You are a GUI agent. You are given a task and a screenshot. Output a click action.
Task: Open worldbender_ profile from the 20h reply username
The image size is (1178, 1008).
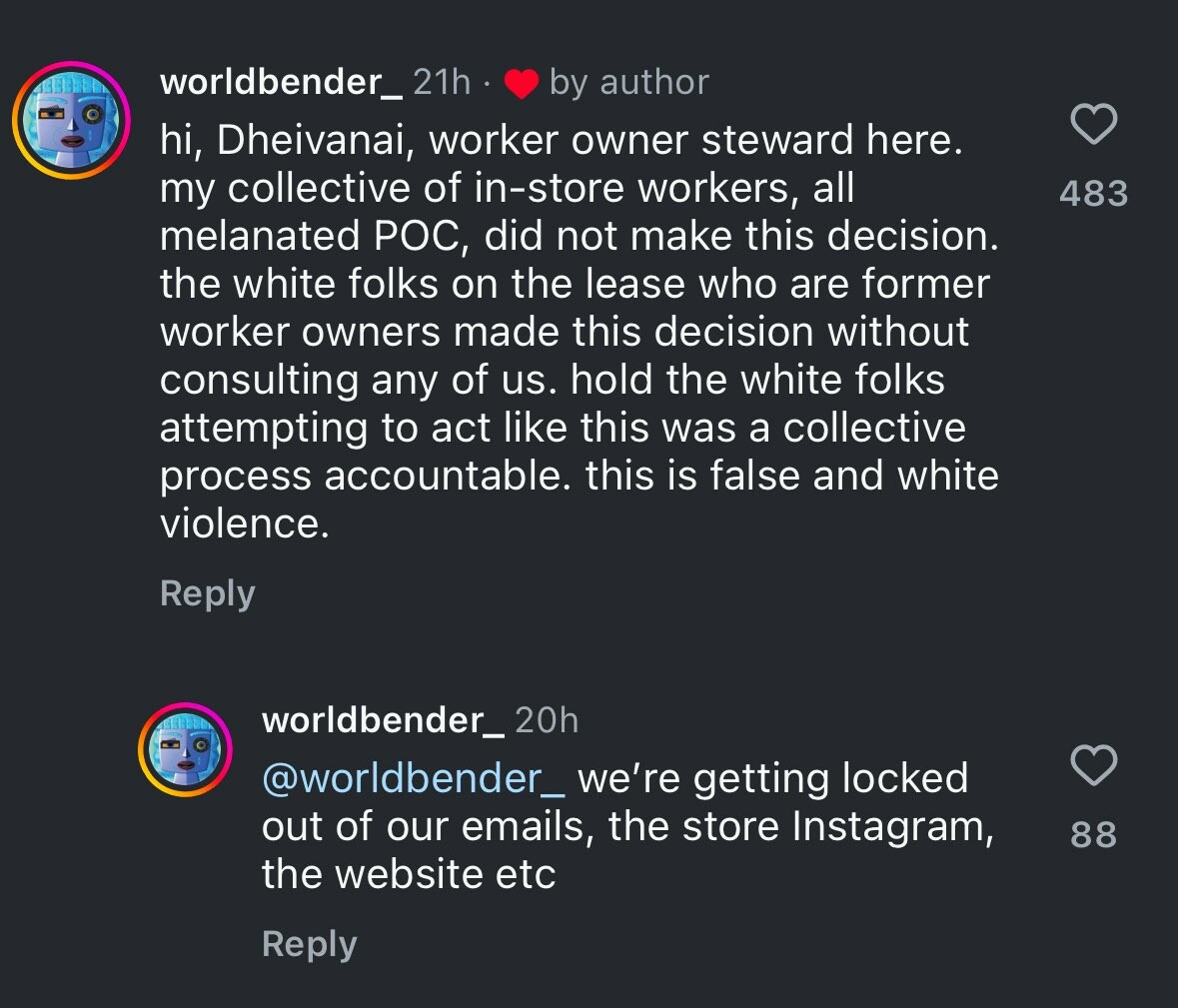(383, 719)
